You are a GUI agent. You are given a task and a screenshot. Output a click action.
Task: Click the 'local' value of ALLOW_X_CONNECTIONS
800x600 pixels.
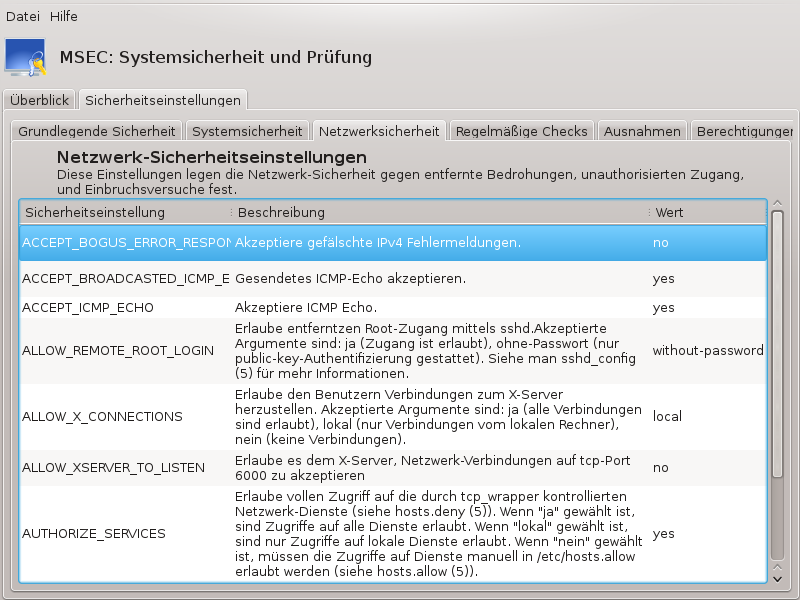[667, 416]
